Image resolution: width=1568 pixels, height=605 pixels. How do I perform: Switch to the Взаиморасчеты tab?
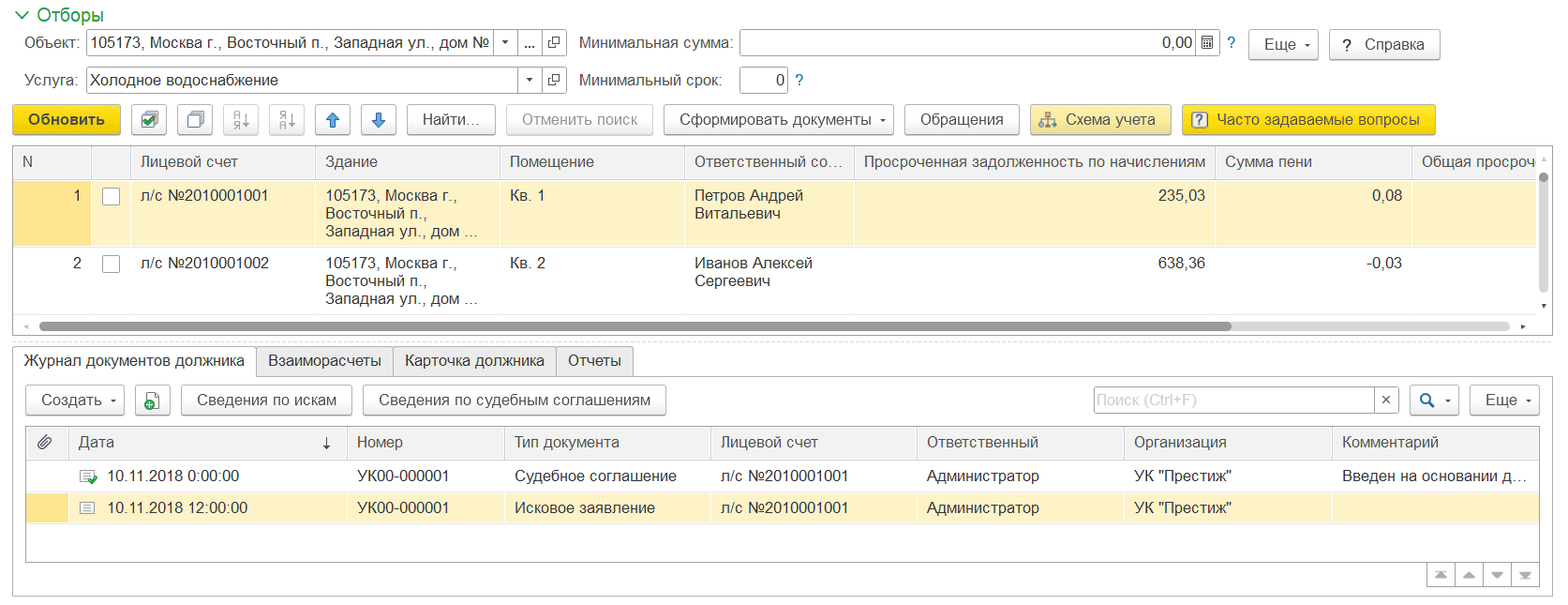[x=324, y=361]
